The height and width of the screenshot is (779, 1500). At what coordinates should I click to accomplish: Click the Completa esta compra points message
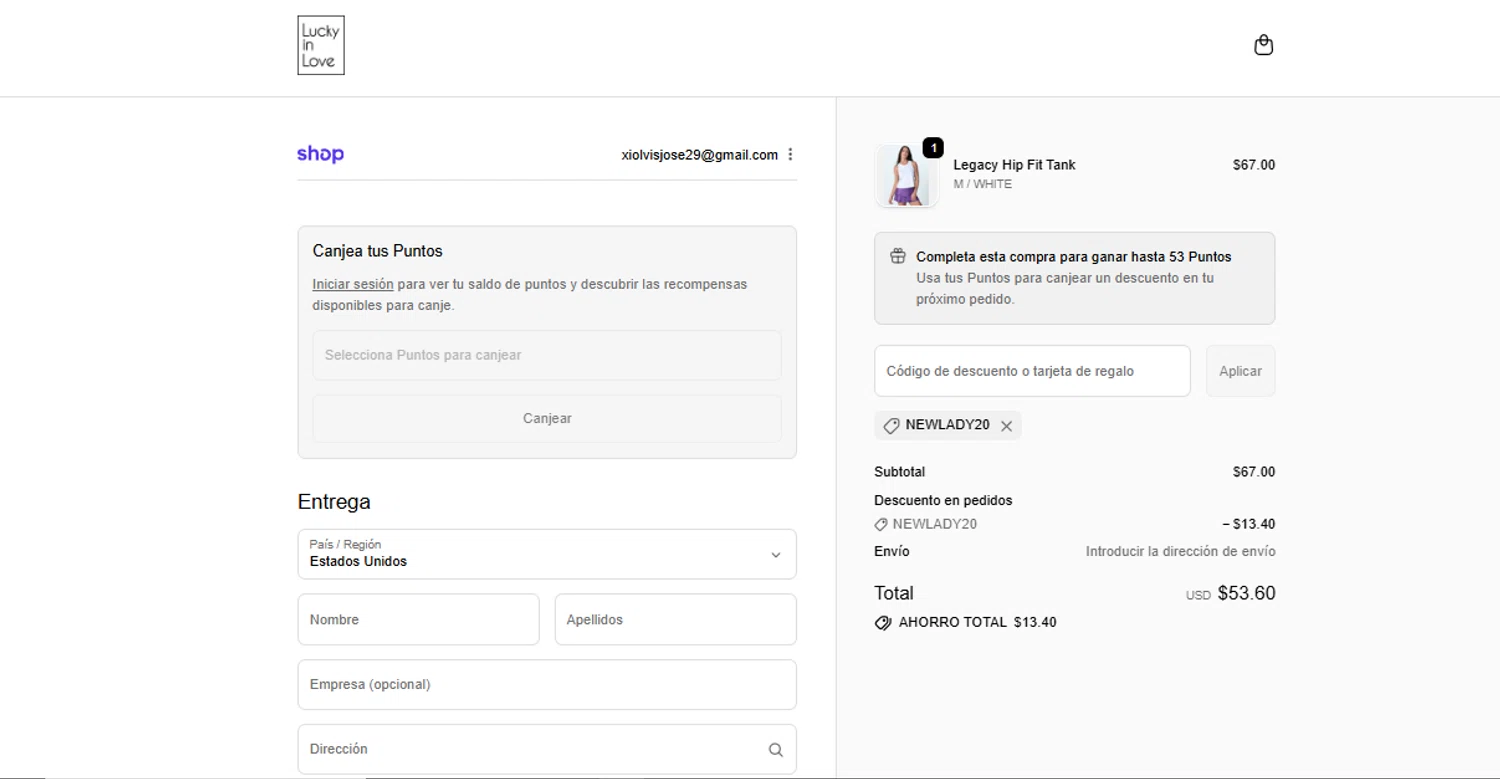pos(1074,257)
